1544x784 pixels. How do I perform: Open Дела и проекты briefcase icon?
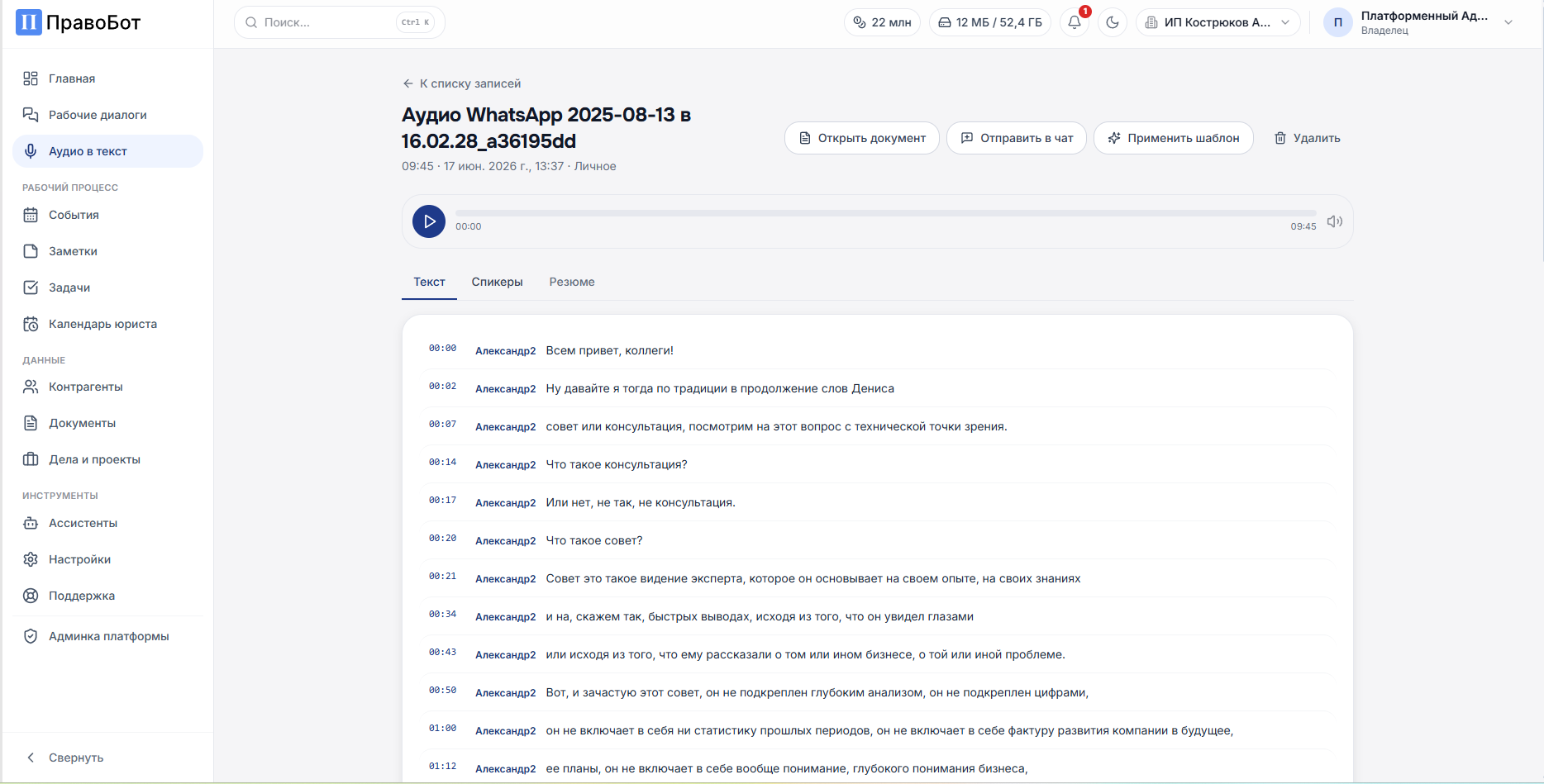31,459
